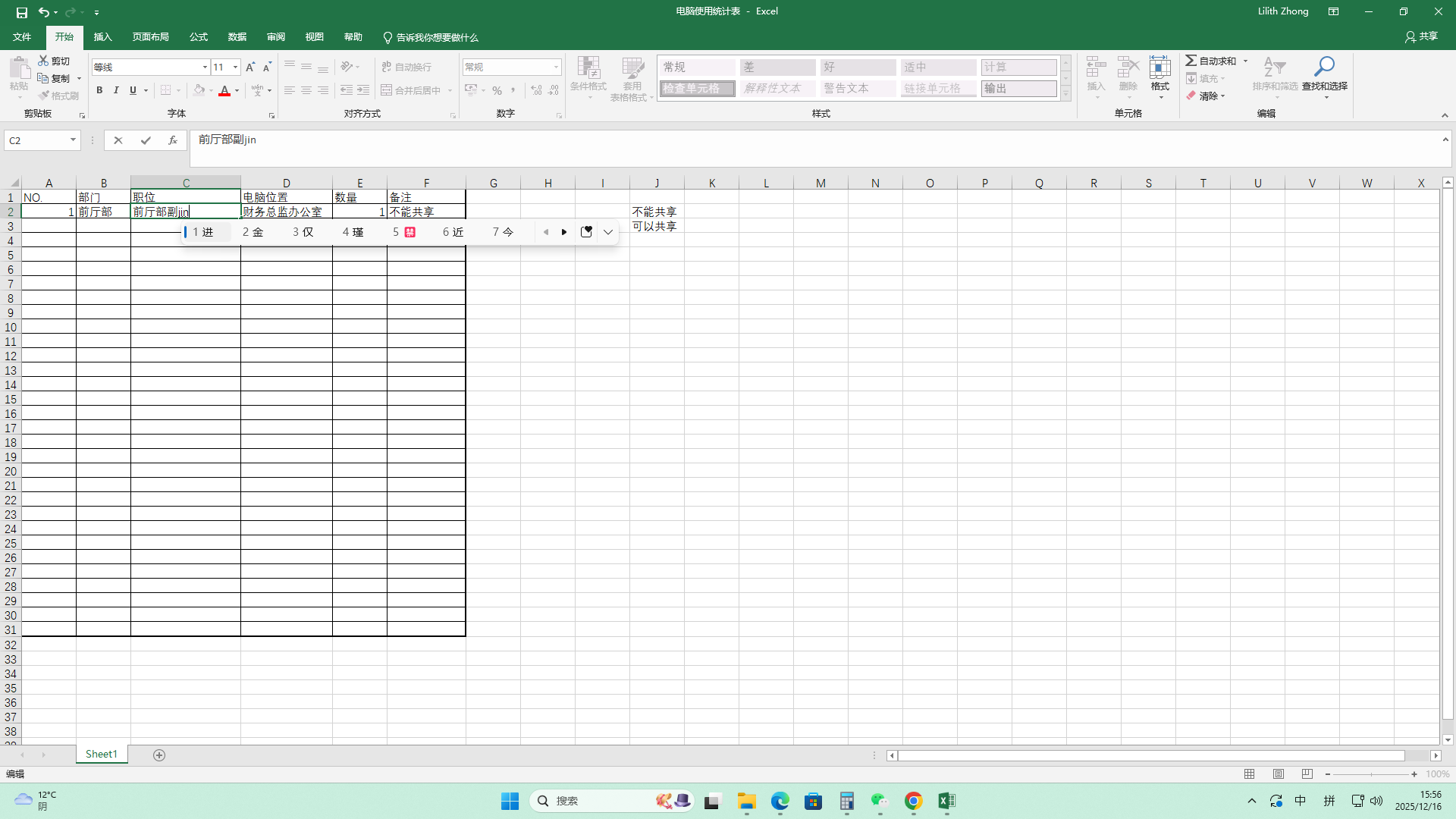Open the font name dropdown
The width and height of the screenshot is (1456, 819).
[x=205, y=67]
